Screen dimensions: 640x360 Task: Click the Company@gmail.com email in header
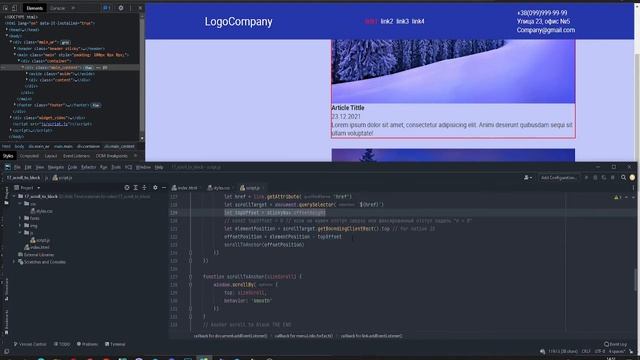pos(546,30)
